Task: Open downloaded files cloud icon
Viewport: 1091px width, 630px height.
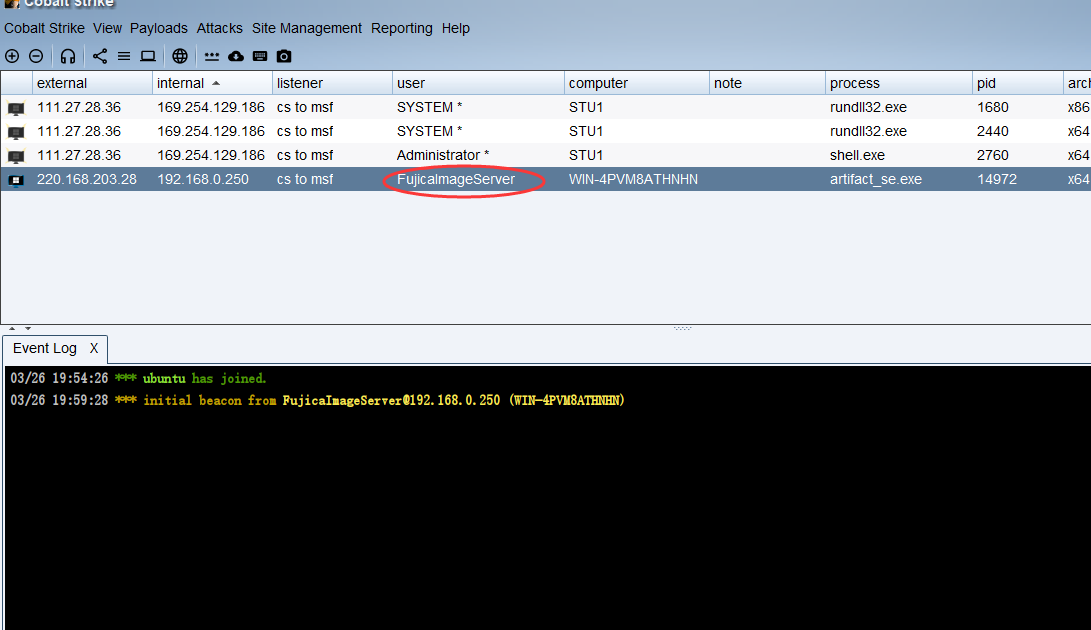Action: (x=236, y=56)
